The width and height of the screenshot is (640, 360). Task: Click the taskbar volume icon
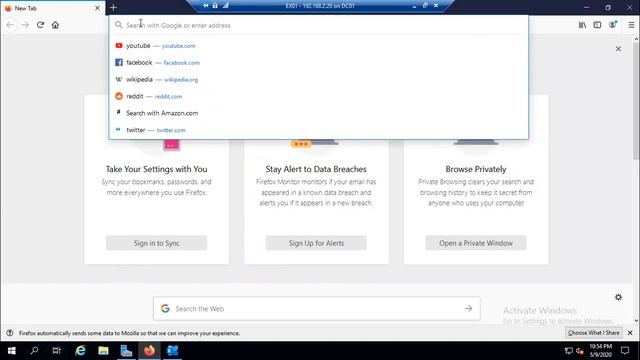[580, 351]
